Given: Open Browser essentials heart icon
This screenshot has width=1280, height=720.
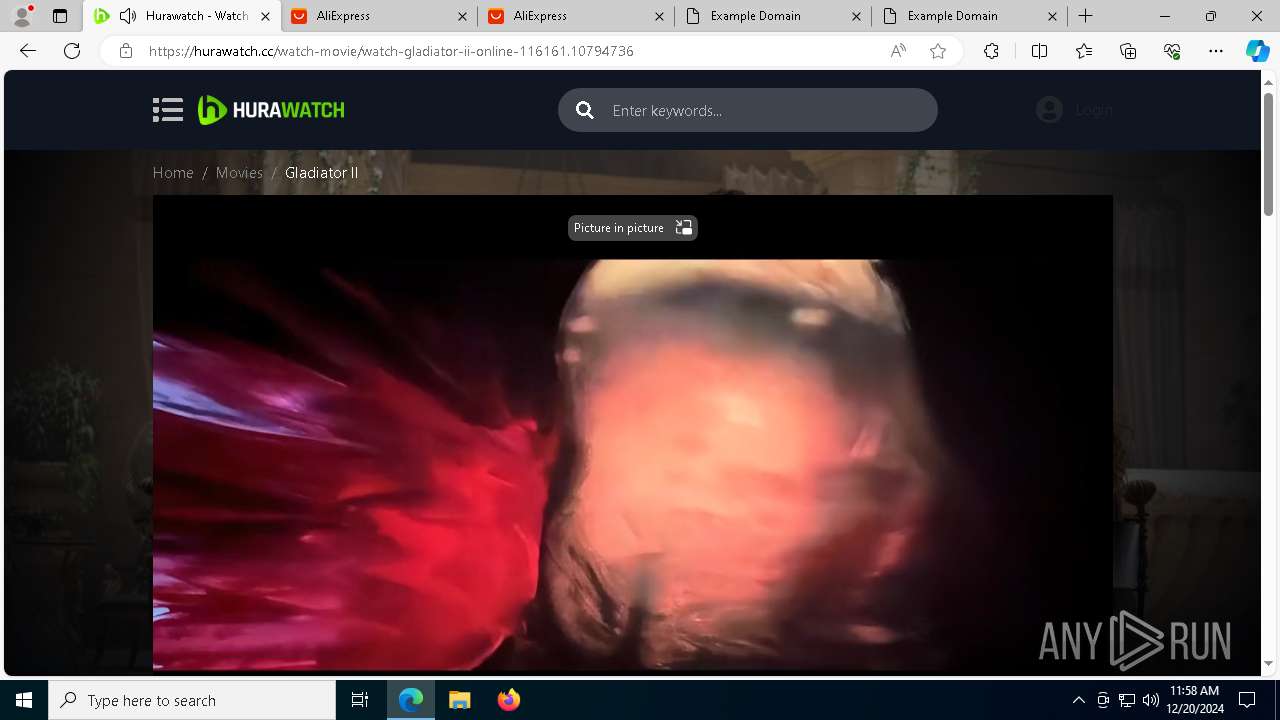Looking at the screenshot, I should tap(1172, 51).
